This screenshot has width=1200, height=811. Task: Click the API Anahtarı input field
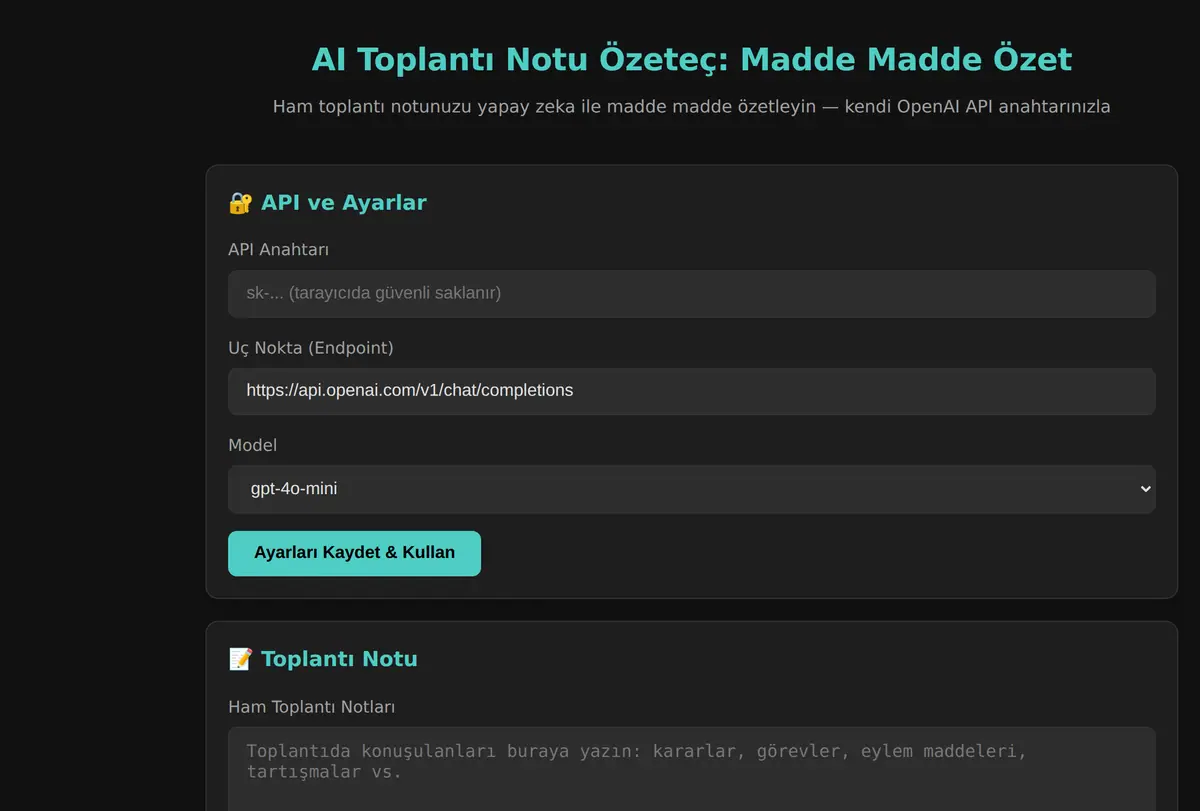pos(692,294)
